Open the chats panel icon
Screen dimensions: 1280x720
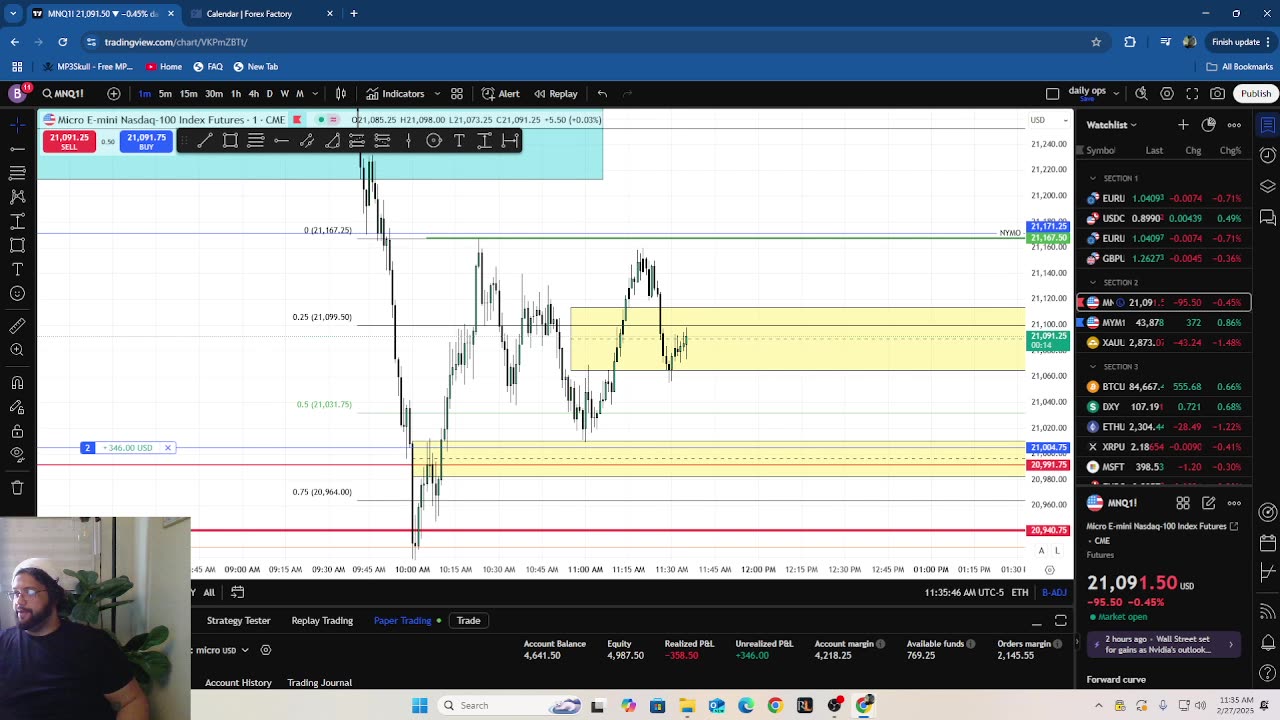[1267, 217]
